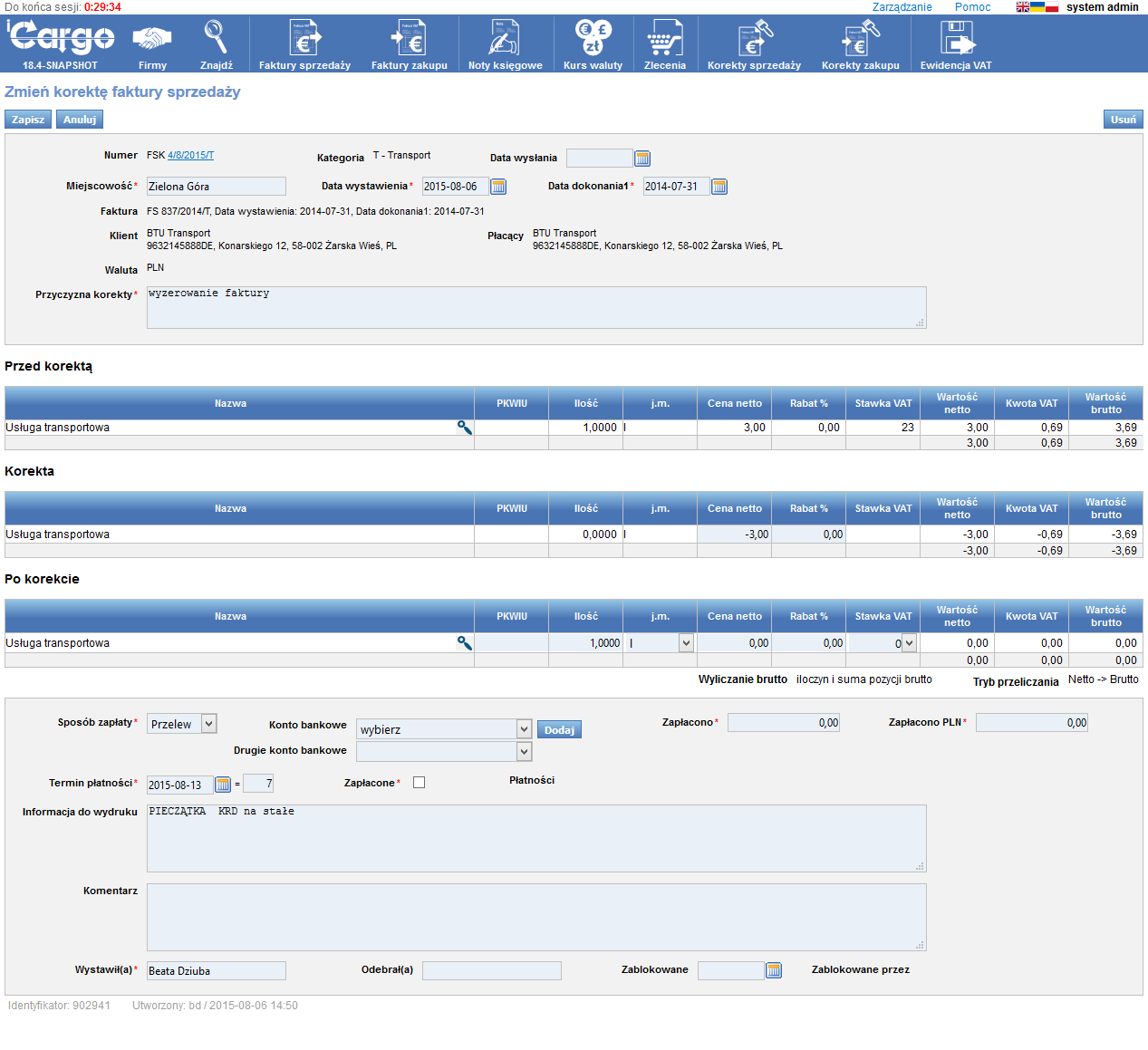The height and width of the screenshot is (1050, 1148).
Task: Open Faktury sprzedaży from the toolbar
Action: [304, 44]
